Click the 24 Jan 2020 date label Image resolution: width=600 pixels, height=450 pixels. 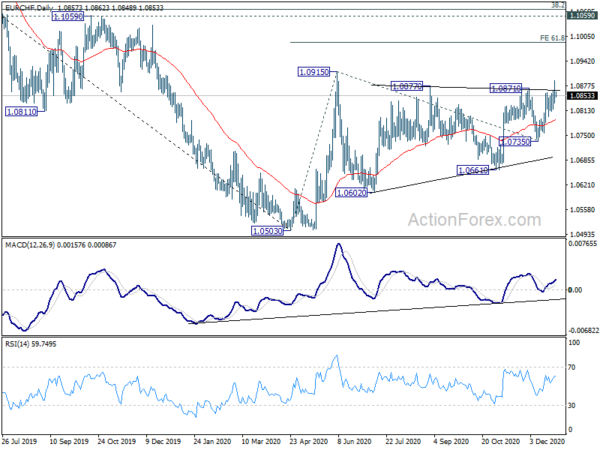click(212, 441)
